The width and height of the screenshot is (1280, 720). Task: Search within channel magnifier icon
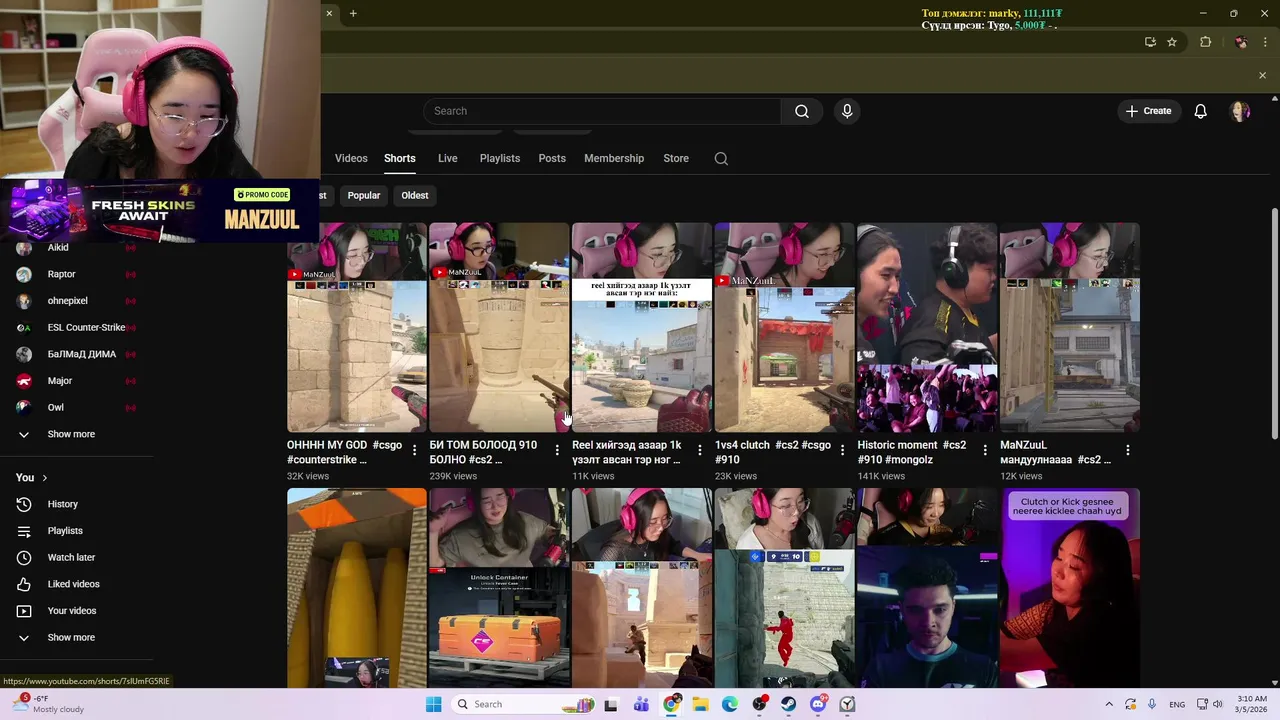click(721, 158)
